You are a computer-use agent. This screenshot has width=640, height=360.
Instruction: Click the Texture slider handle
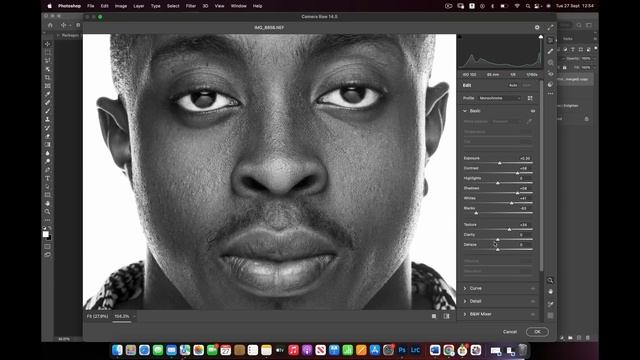point(509,229)
